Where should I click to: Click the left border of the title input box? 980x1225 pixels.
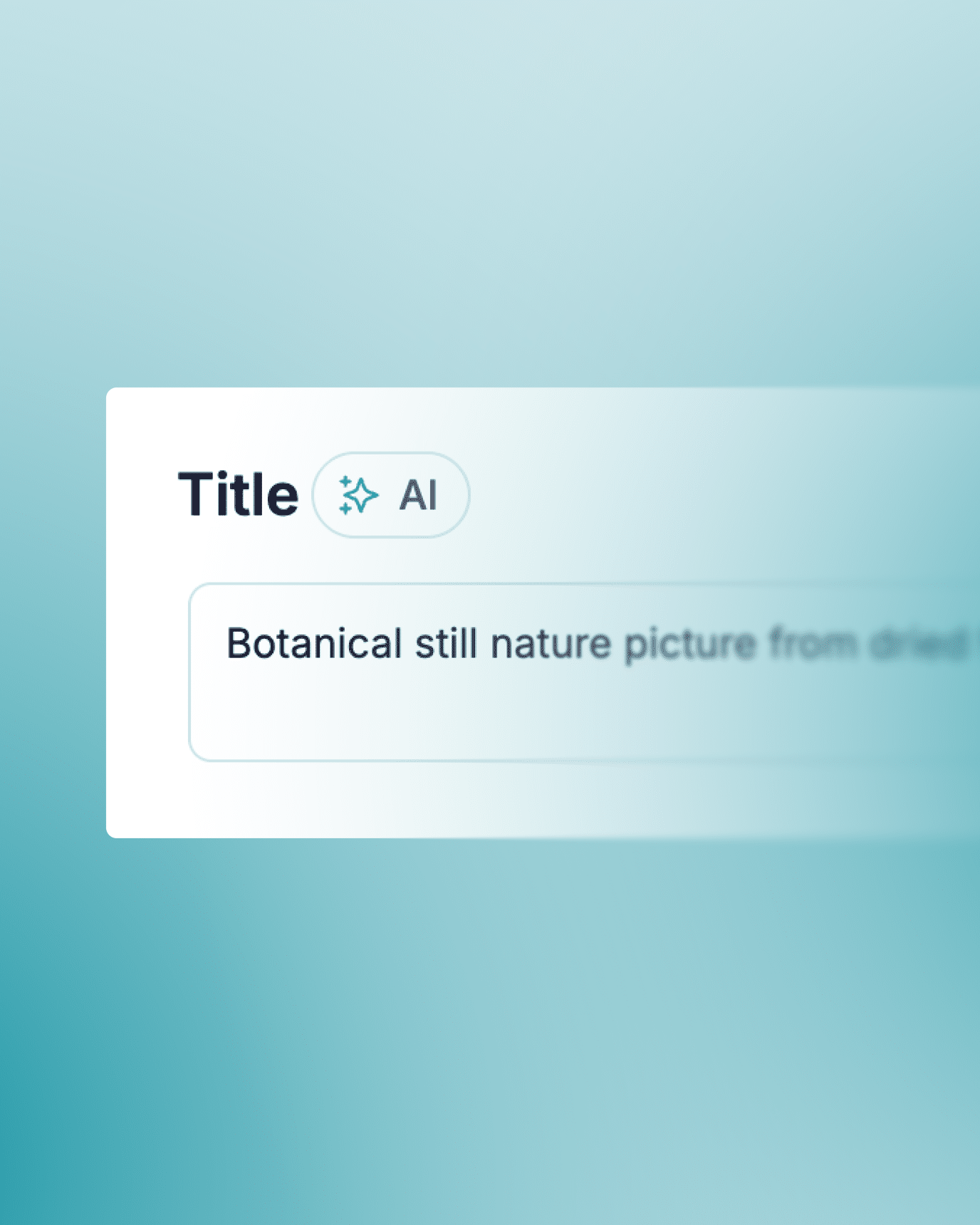(189, 672)
